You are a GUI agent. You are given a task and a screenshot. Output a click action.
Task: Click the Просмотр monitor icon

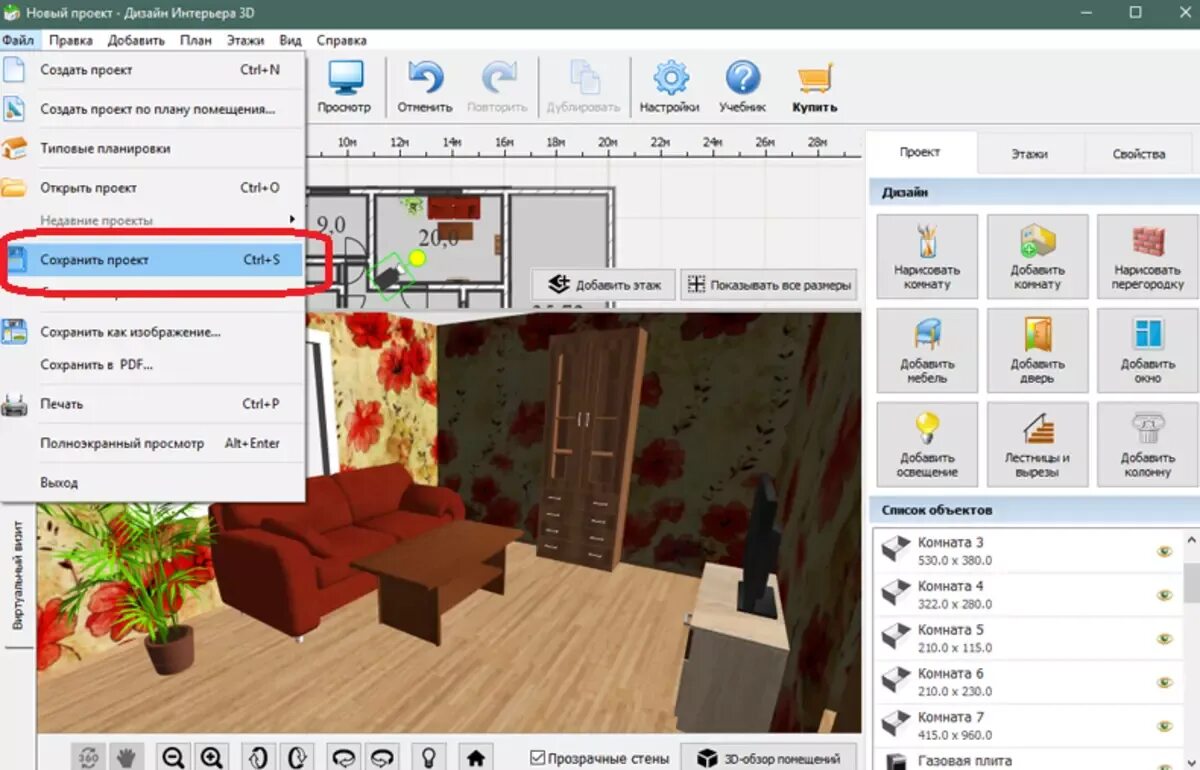[x=344, y=78]
